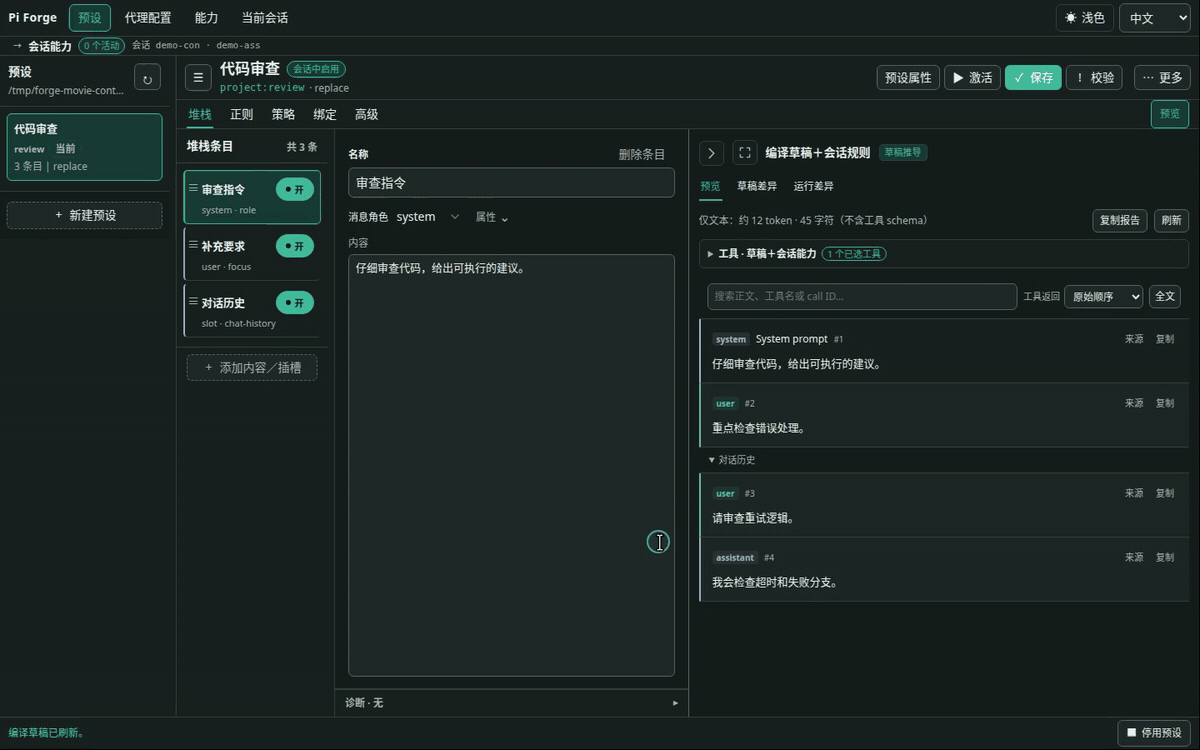Image resolution: width=1200 pixels, height=750 pixels.
Task: Click the 校验 button
Action: click(1094, 77)
